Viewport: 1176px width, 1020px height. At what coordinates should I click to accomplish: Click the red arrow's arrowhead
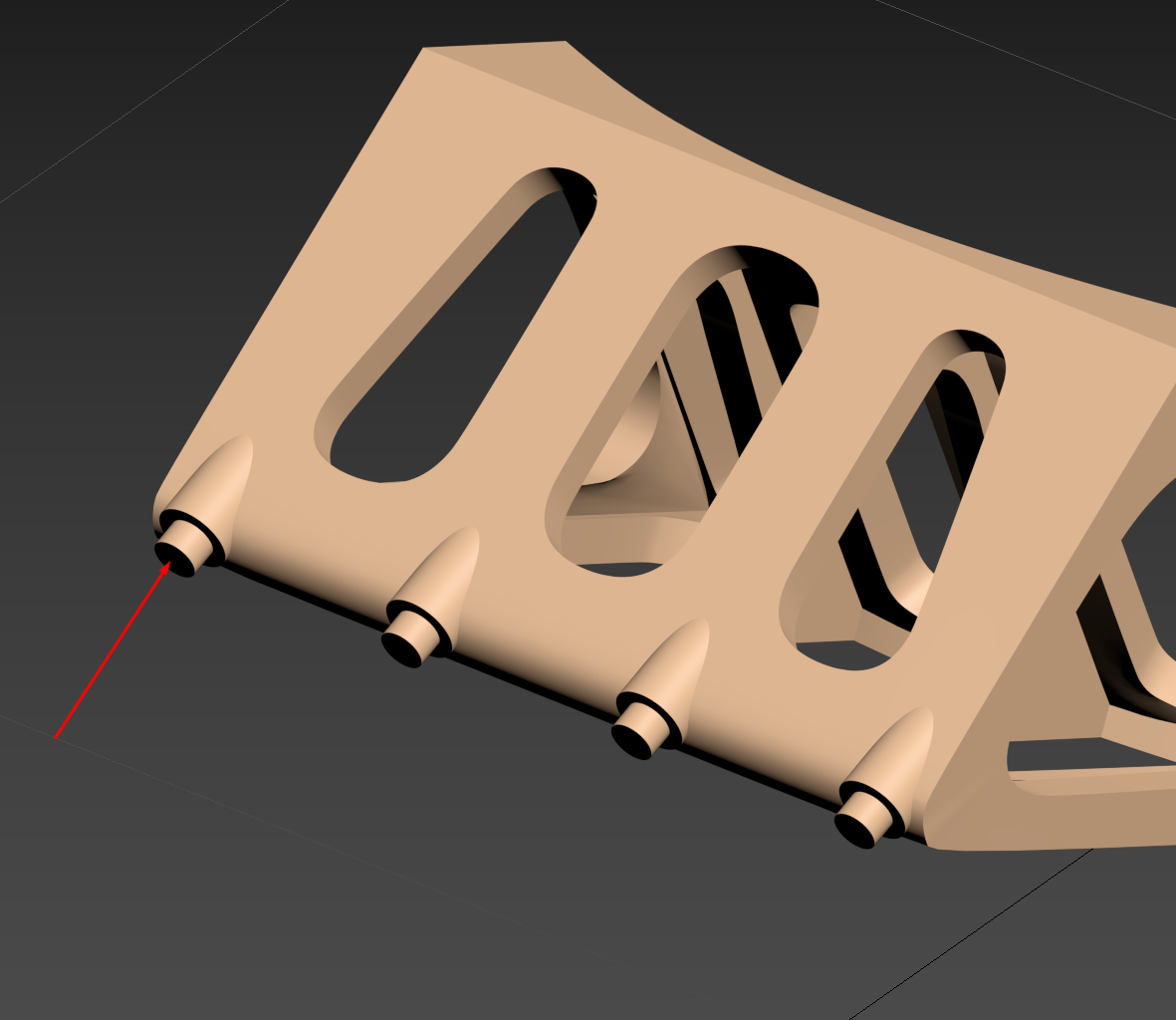coord(165,569)
